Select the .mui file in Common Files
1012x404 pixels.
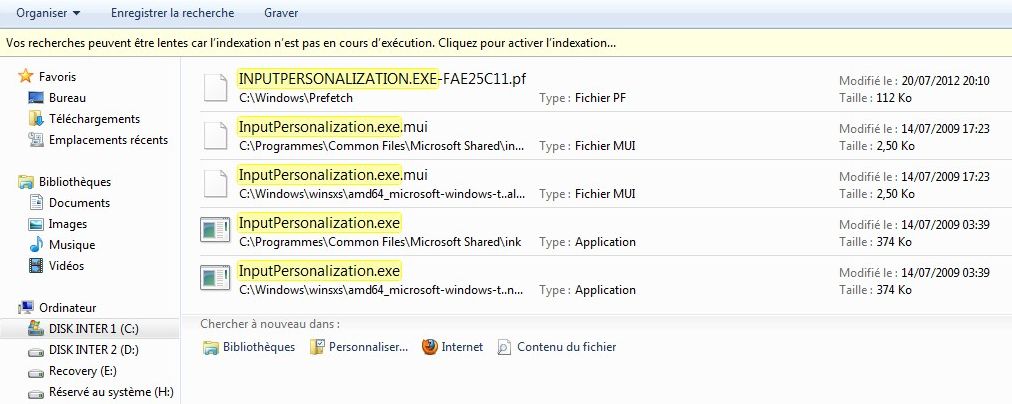point(332,126)
